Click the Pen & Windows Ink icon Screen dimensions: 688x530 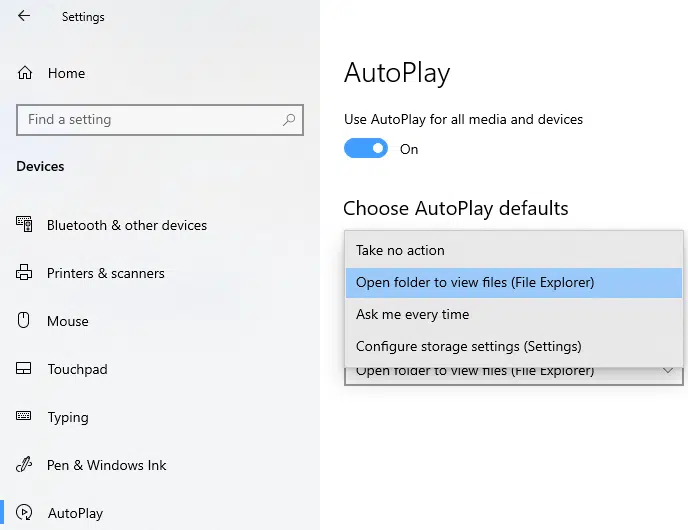point(25,465)
